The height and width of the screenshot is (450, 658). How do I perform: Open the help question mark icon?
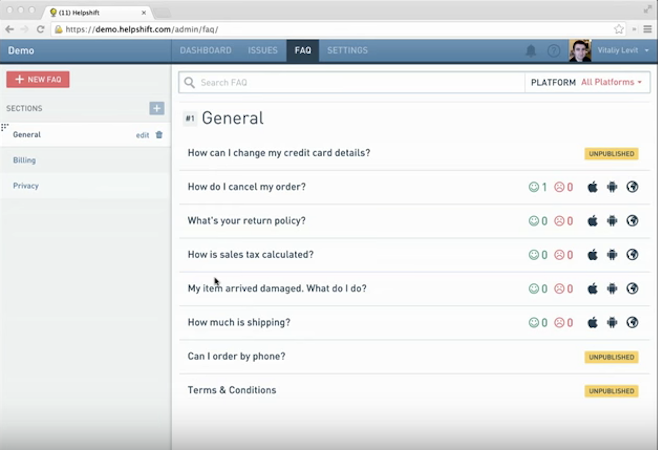pos(554,51)
